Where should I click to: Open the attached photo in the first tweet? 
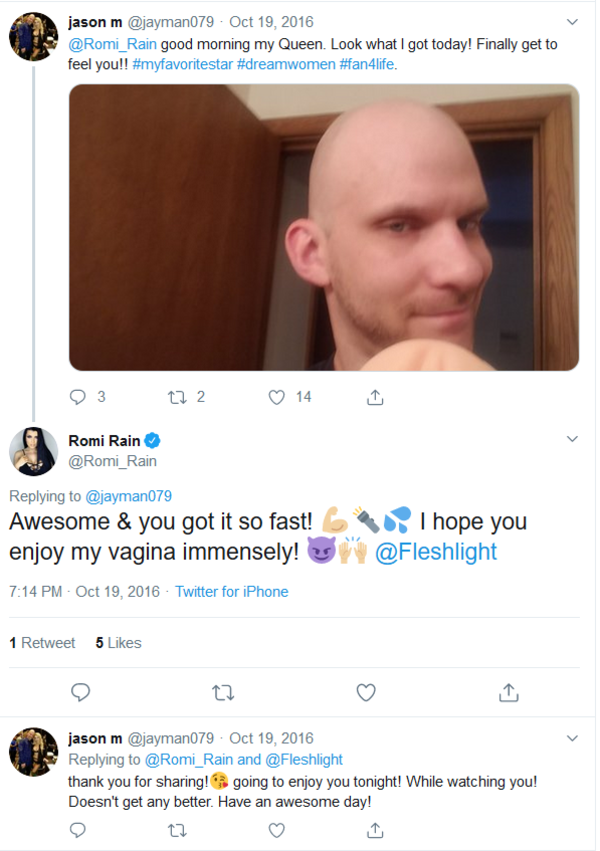point(323,227)
